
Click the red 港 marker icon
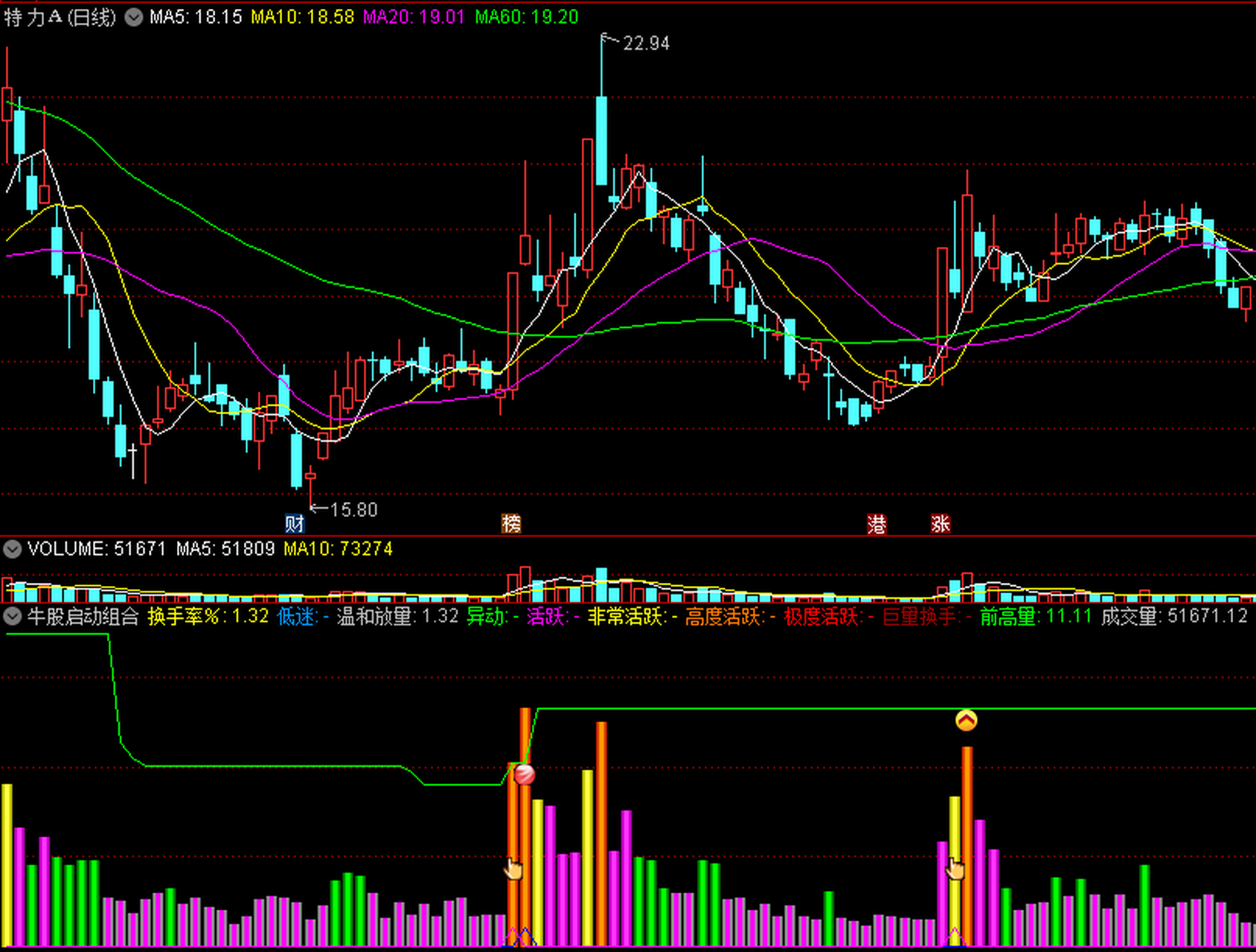pyautogui.click(x=877, y=524)
